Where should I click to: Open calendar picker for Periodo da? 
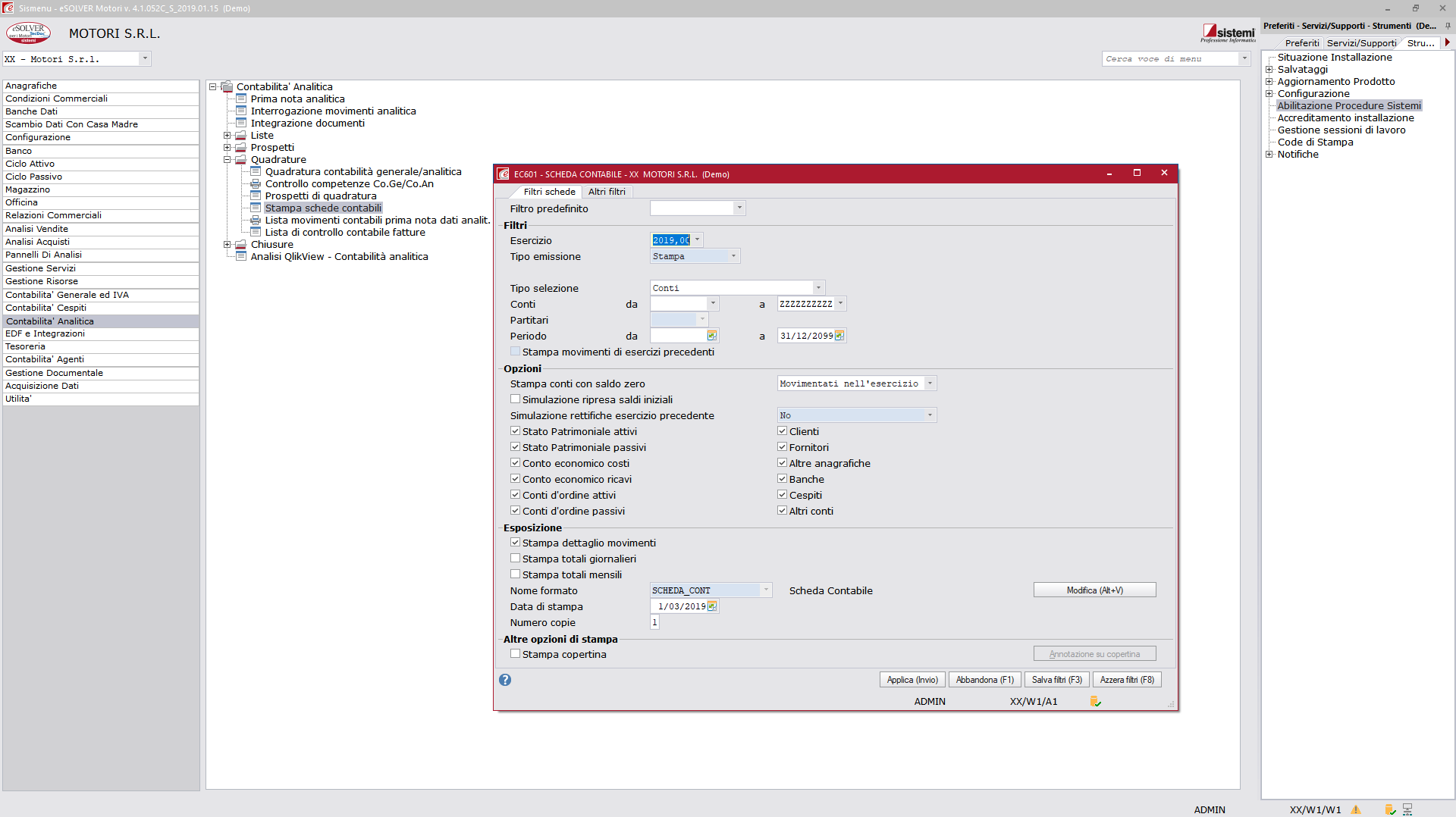coord(712,336)
